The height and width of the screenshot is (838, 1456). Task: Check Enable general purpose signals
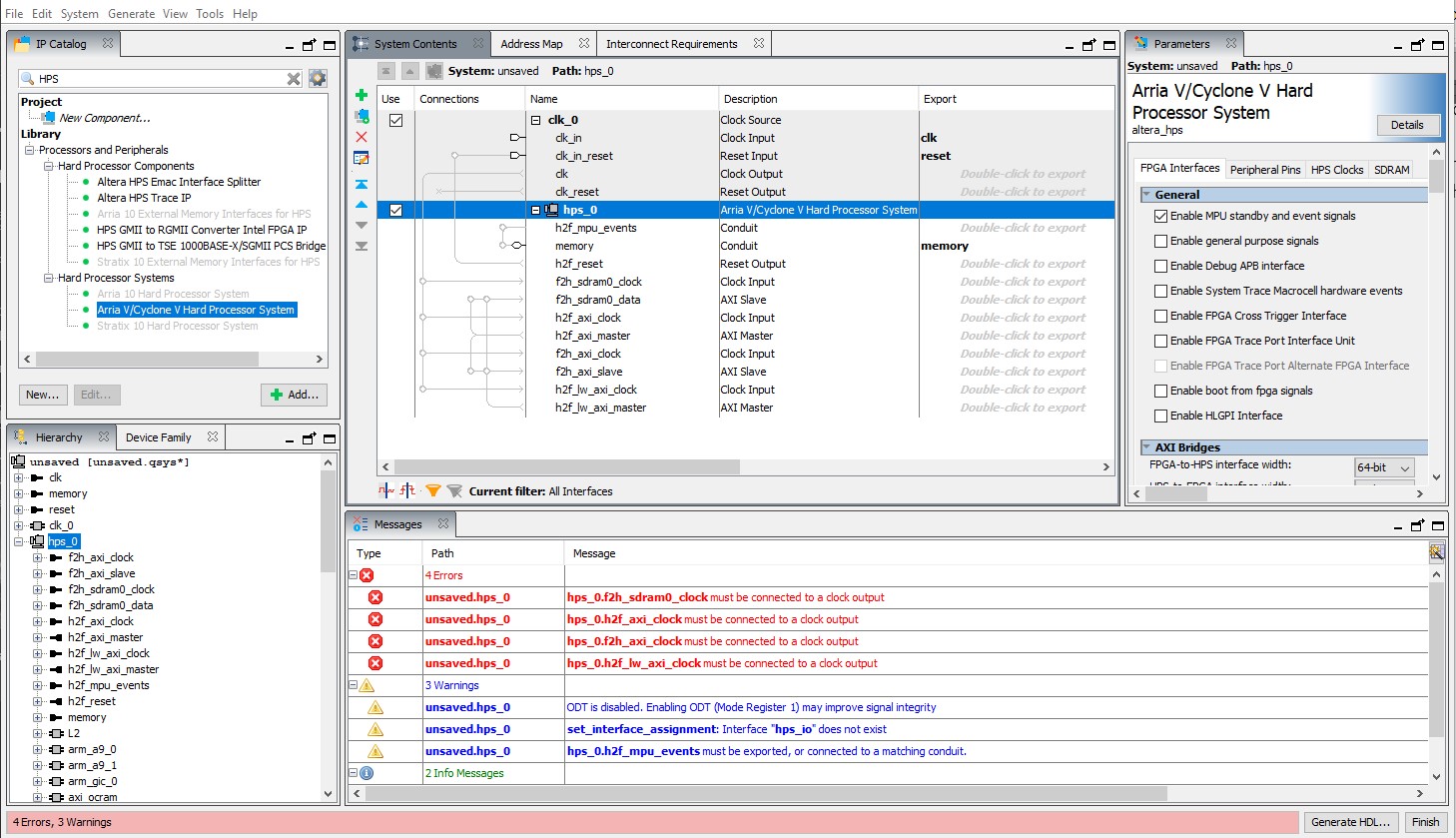[1160, 241]
